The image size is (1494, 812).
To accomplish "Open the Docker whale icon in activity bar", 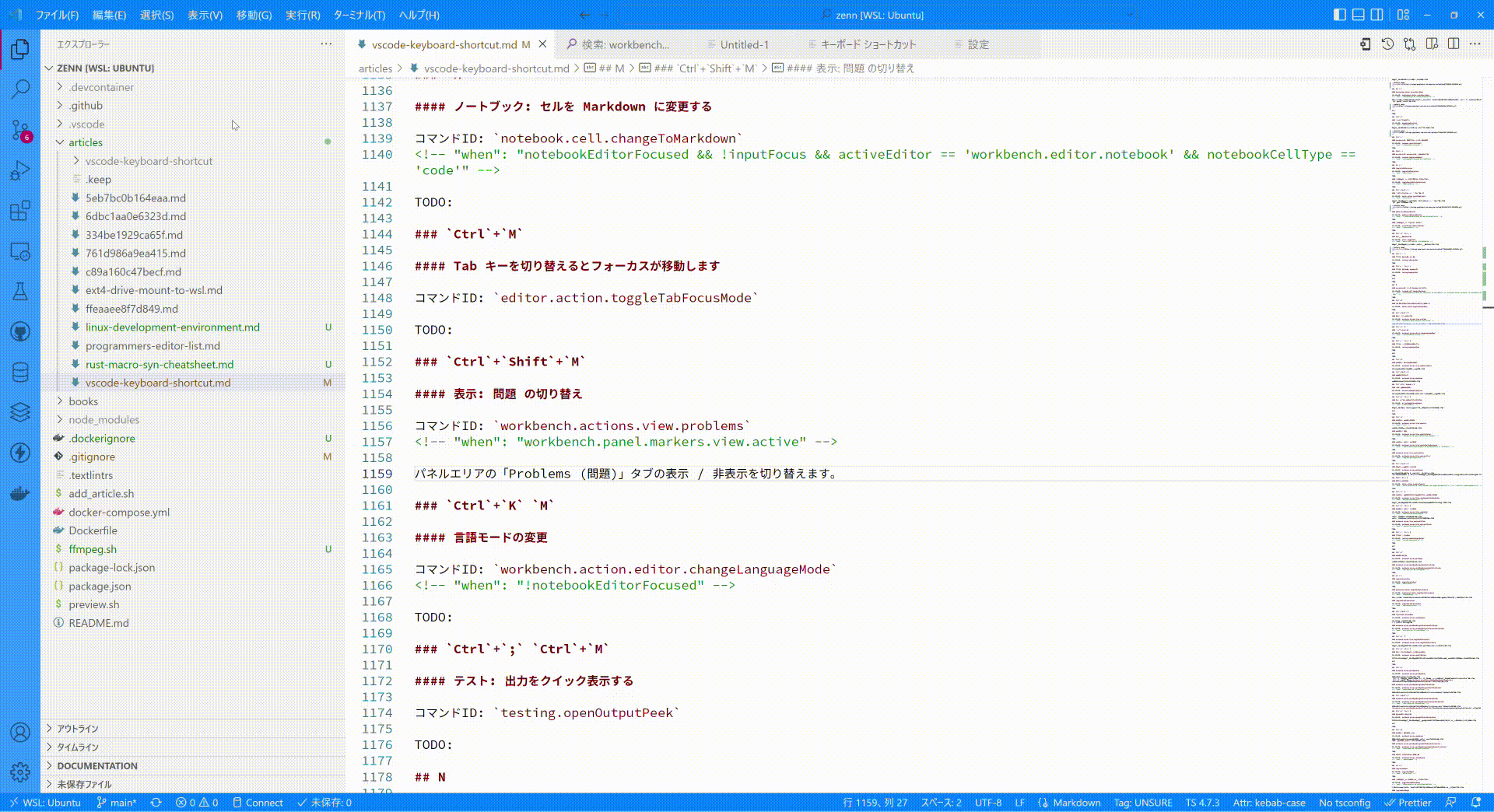I will [x=20, y=493].
